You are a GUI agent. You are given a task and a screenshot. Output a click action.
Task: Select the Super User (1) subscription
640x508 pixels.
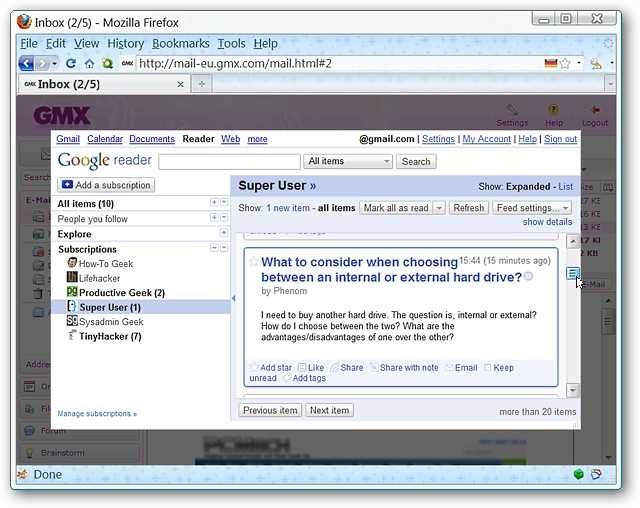coord(141,307)
